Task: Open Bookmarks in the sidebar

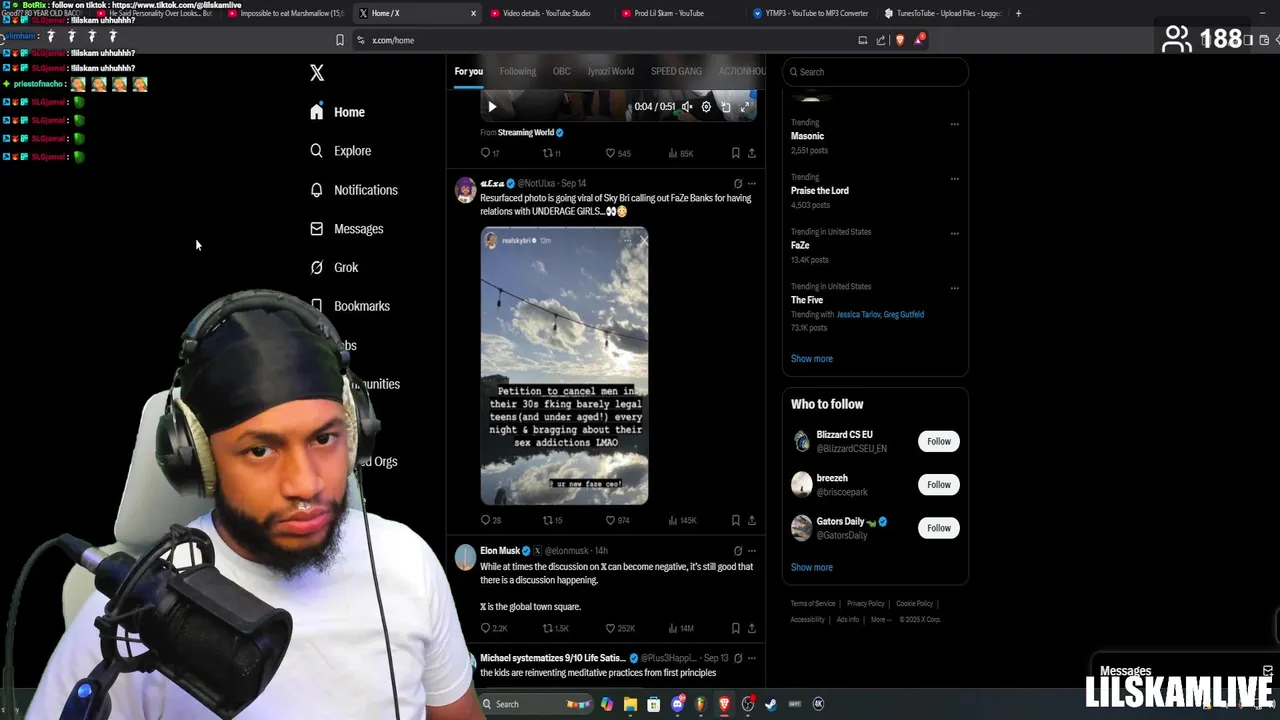Action: point(349,306)
